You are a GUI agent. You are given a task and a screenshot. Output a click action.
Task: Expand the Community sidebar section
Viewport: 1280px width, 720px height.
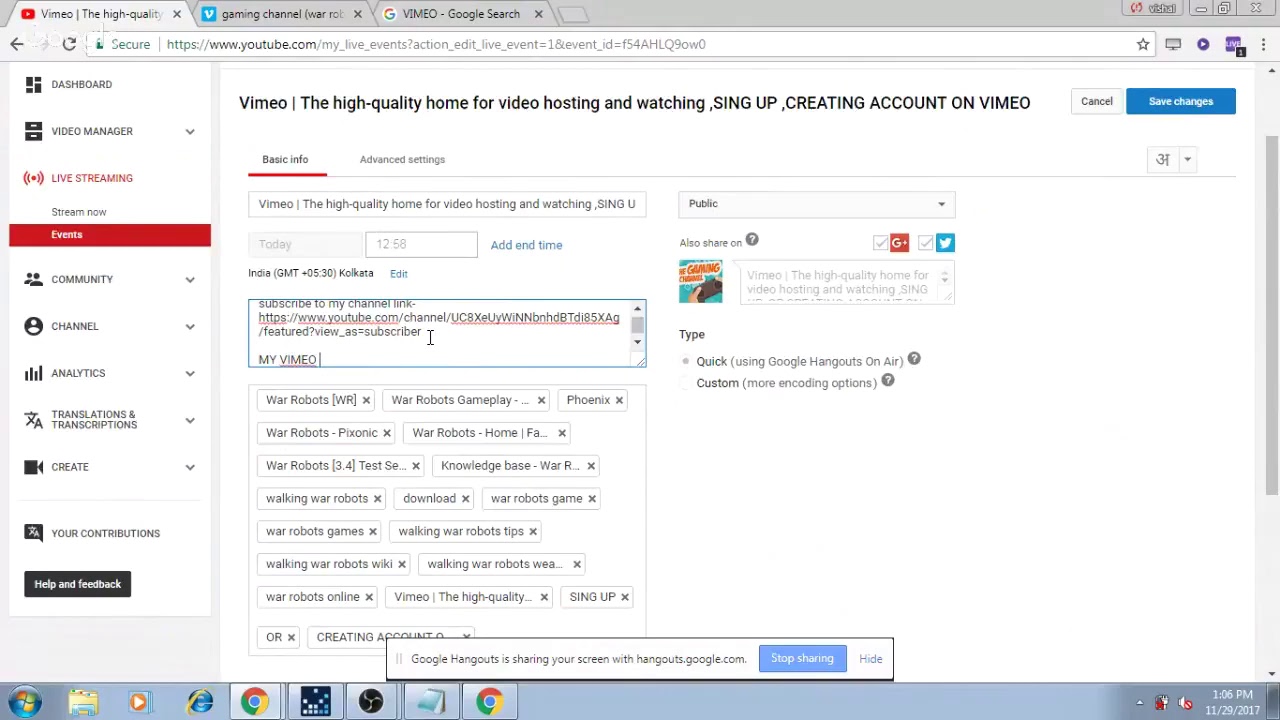(190, 279)
